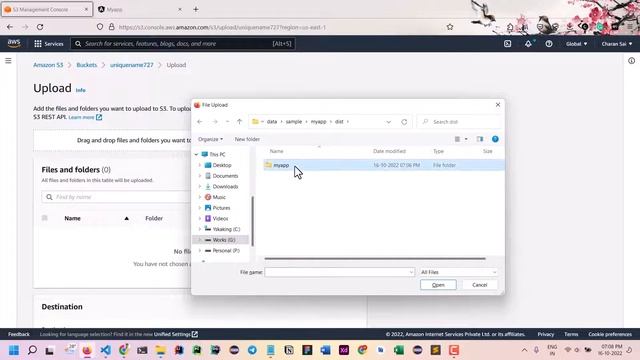
Task: Expand the File name combo box arrow
Action: tap(411, 272)
